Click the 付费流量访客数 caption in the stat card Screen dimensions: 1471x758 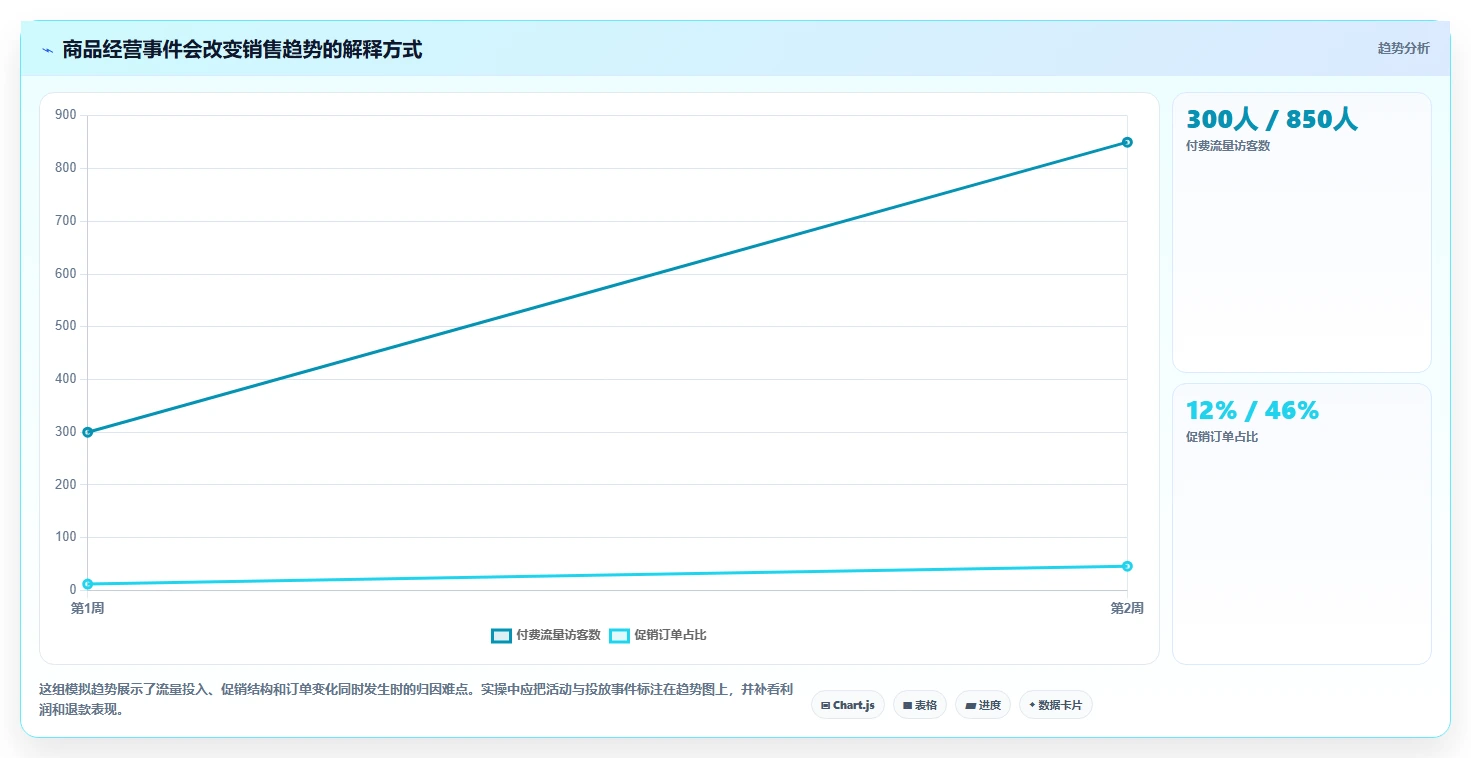[1228, 146]
